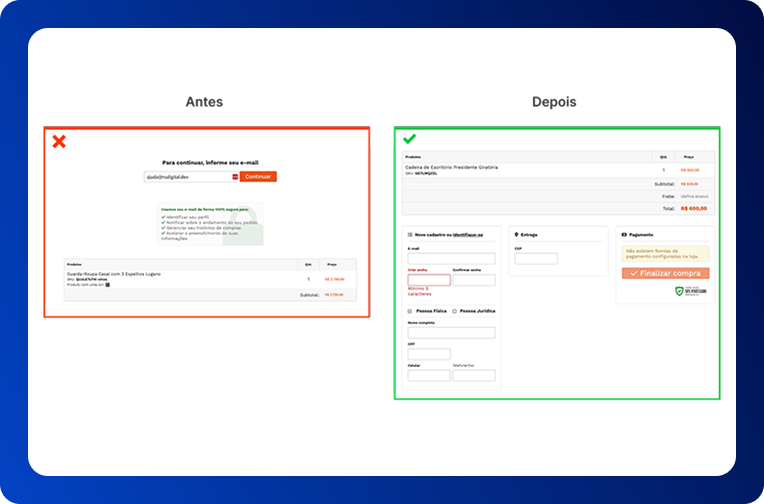764x504 pixels.
Task: Open the identifique-se link
Action: pyautogui.click(x=467, y=234)
